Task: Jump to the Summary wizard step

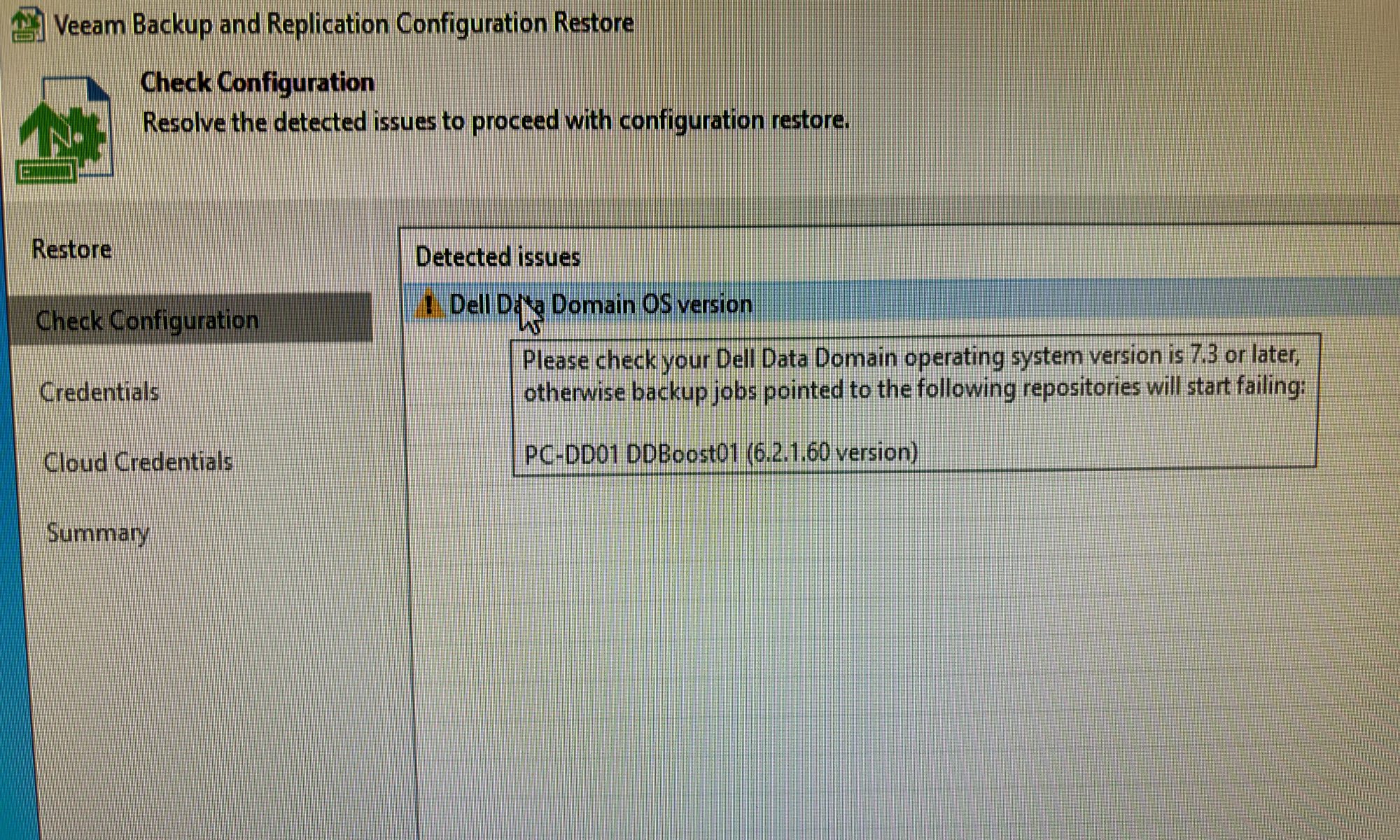Action: point(98,533)
